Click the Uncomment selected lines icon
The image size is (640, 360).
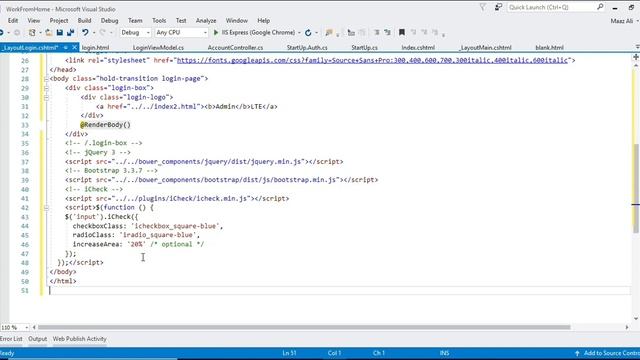coord(387,33)
